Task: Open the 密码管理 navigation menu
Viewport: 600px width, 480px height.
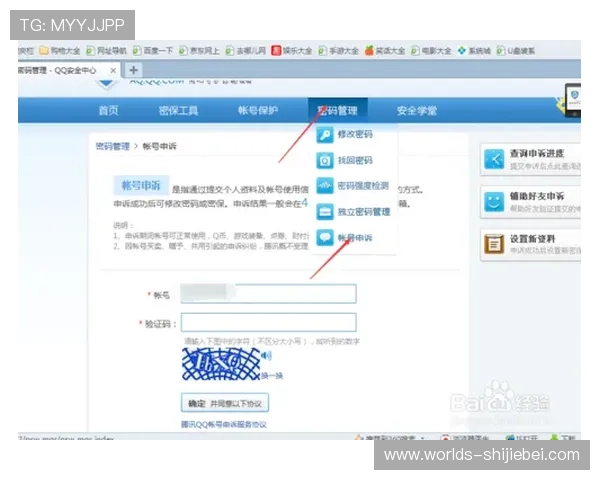Action: point(338,111)
